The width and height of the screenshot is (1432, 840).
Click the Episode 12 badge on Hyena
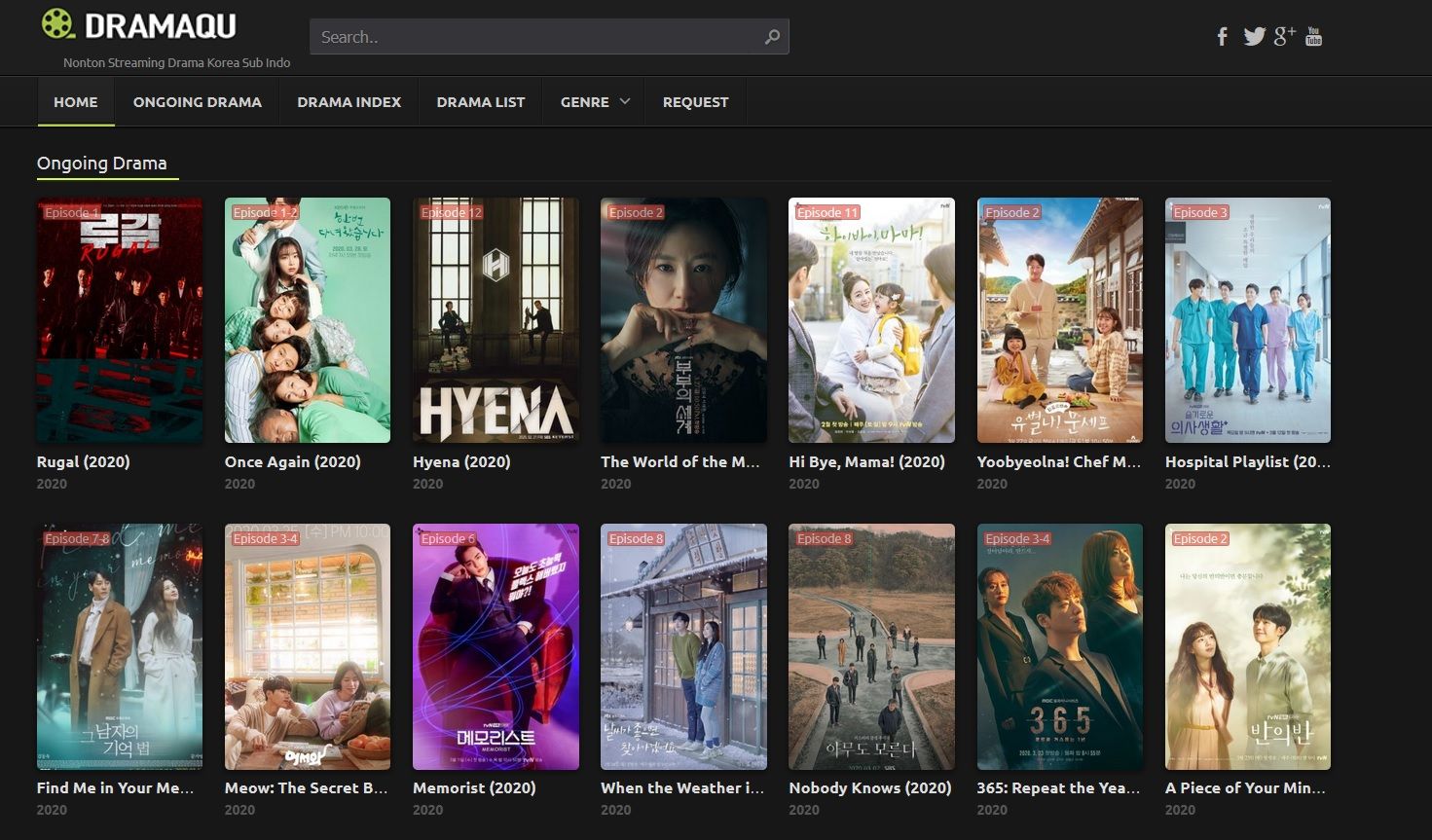click(451, 212)
